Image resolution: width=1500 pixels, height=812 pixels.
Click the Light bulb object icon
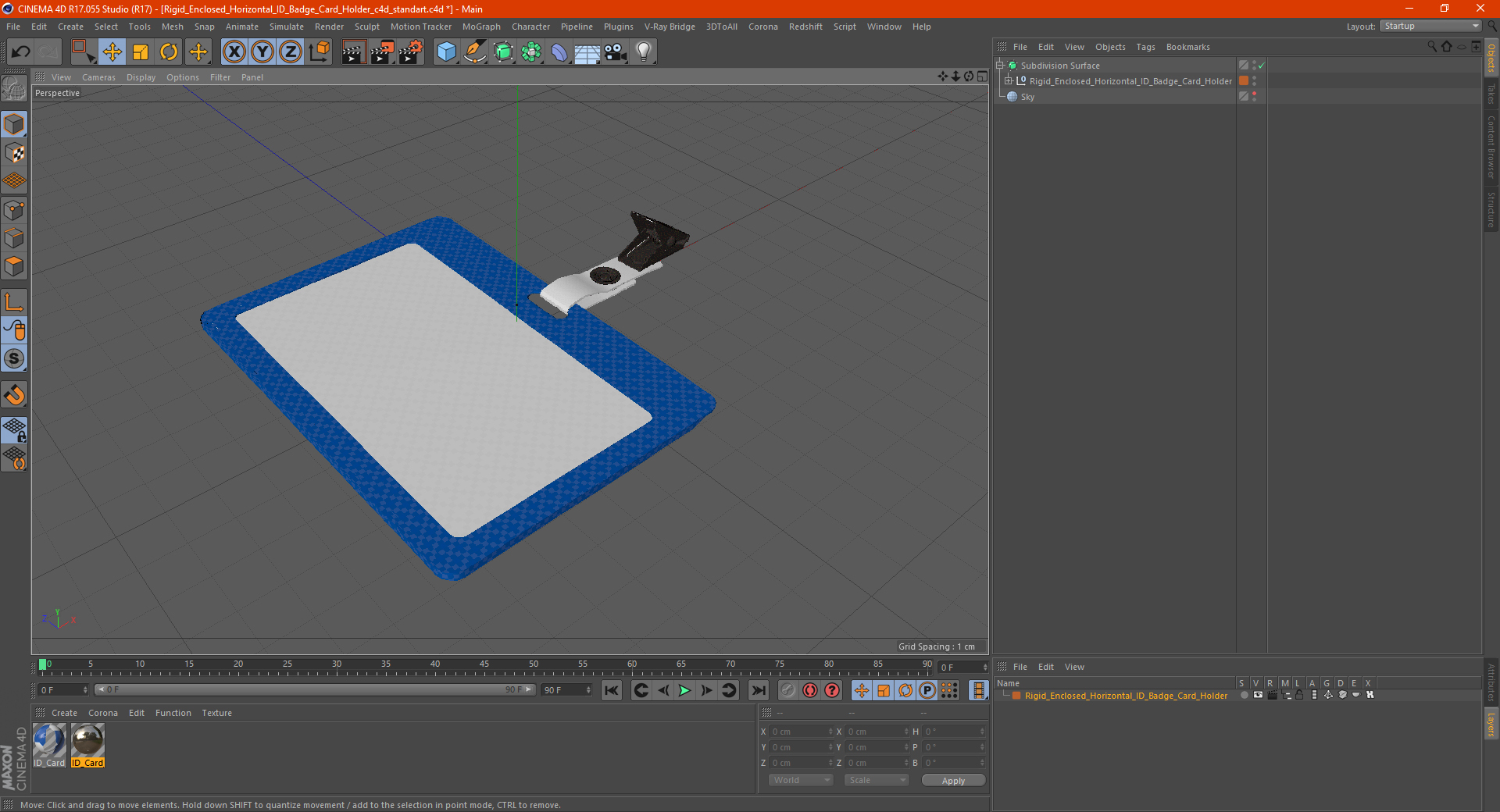tap(644, 52)
